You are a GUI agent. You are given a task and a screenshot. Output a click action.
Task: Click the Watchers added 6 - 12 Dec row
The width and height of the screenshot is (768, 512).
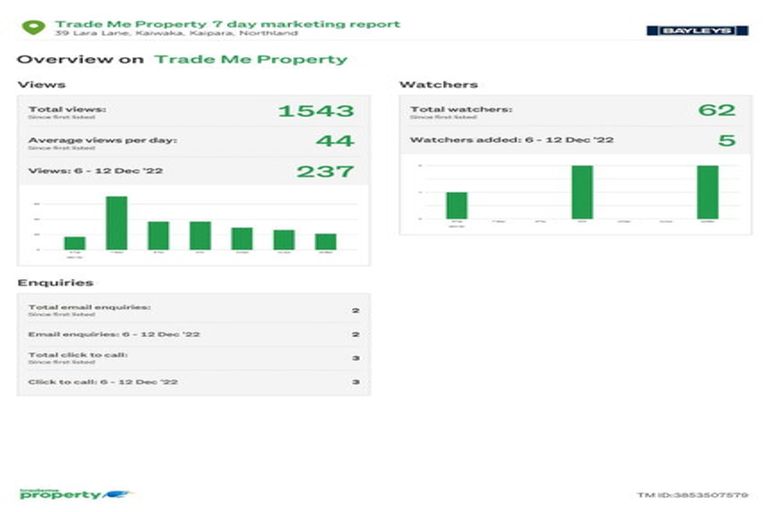(x=573, y=140)
